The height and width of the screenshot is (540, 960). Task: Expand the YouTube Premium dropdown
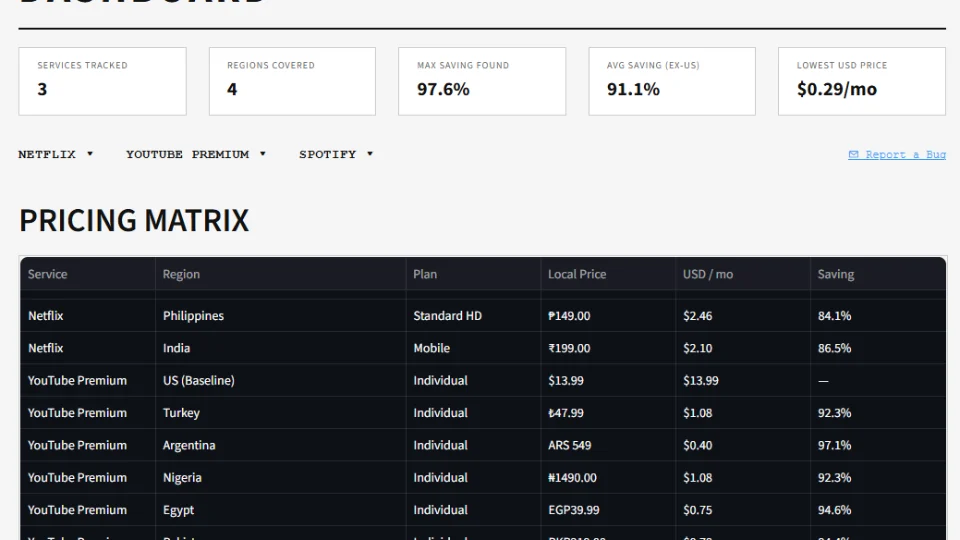click(196, 154)
